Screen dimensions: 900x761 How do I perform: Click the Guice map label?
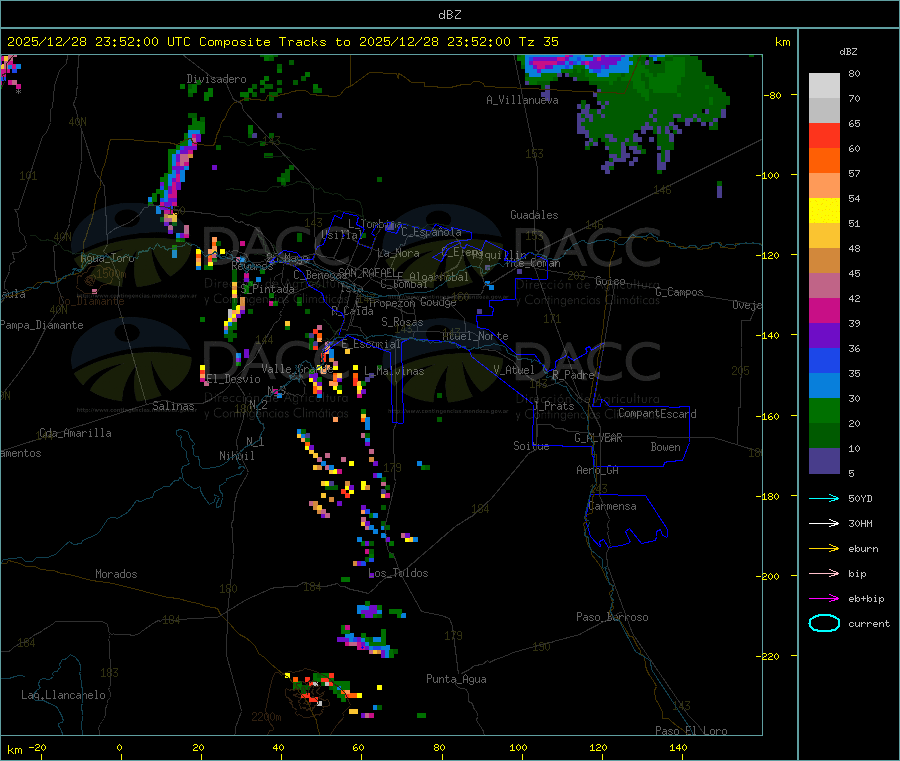tap(610, 281)
